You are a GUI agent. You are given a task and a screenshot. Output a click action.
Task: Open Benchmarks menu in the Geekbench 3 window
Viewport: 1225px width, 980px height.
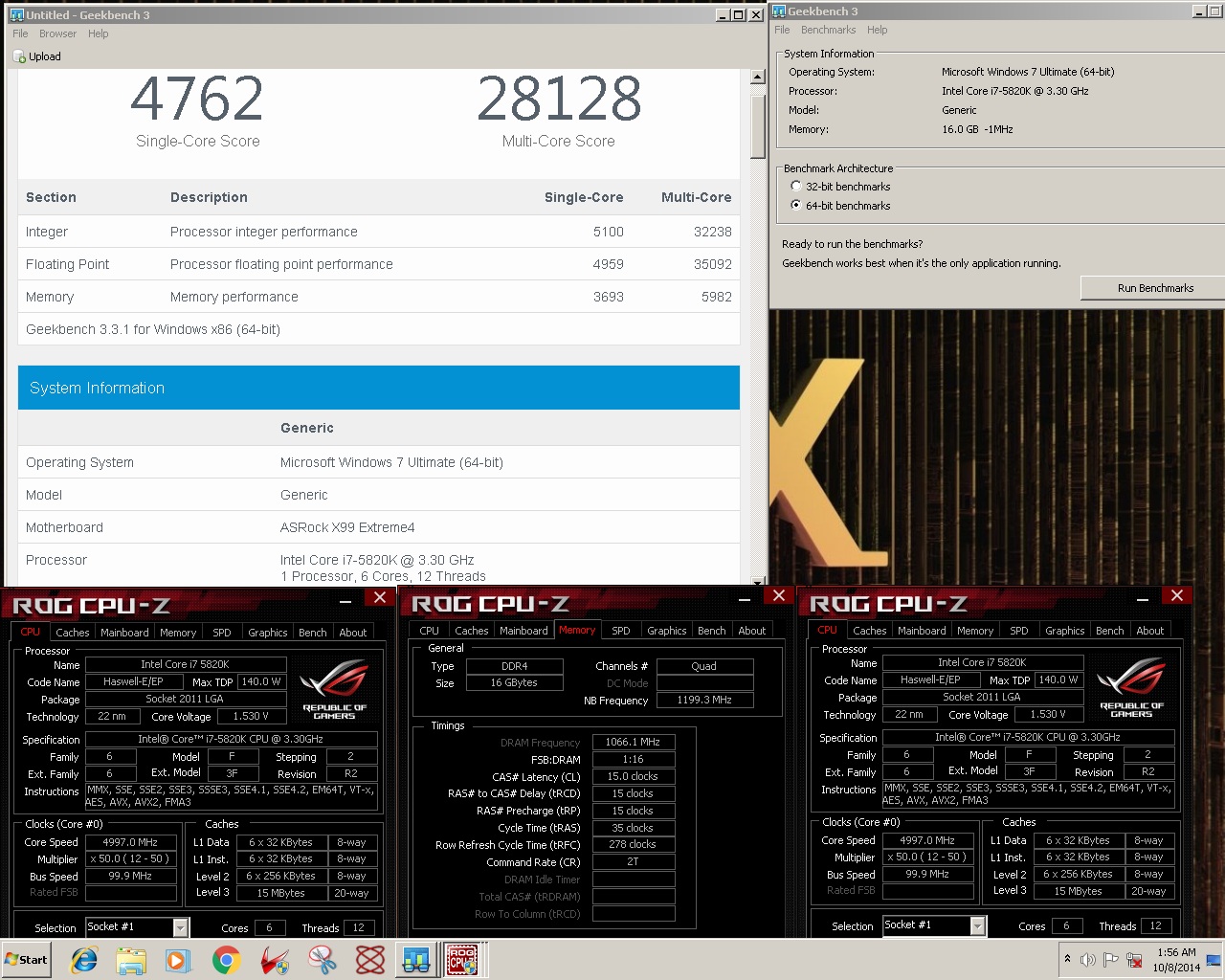(x=829, y=30)
